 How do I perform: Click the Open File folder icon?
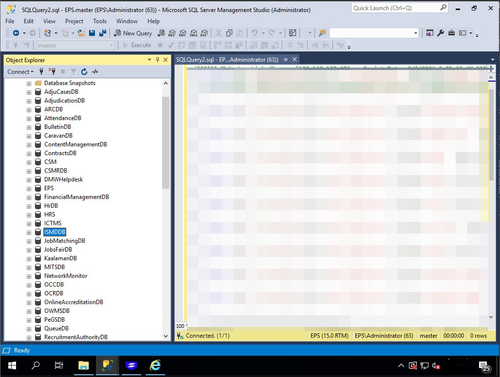click(x=81, y=33)
